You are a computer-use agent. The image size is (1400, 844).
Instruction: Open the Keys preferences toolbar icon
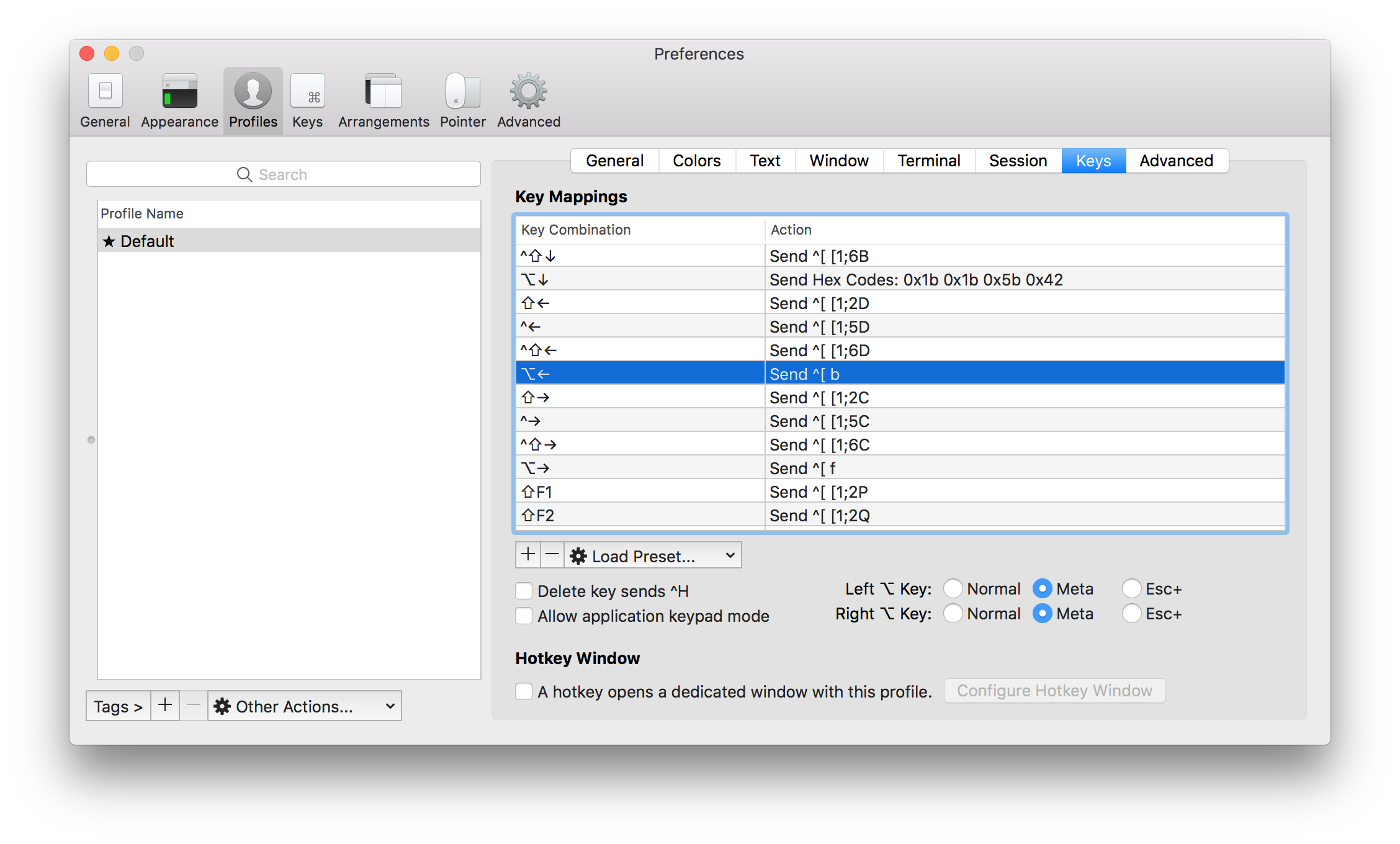308,101
